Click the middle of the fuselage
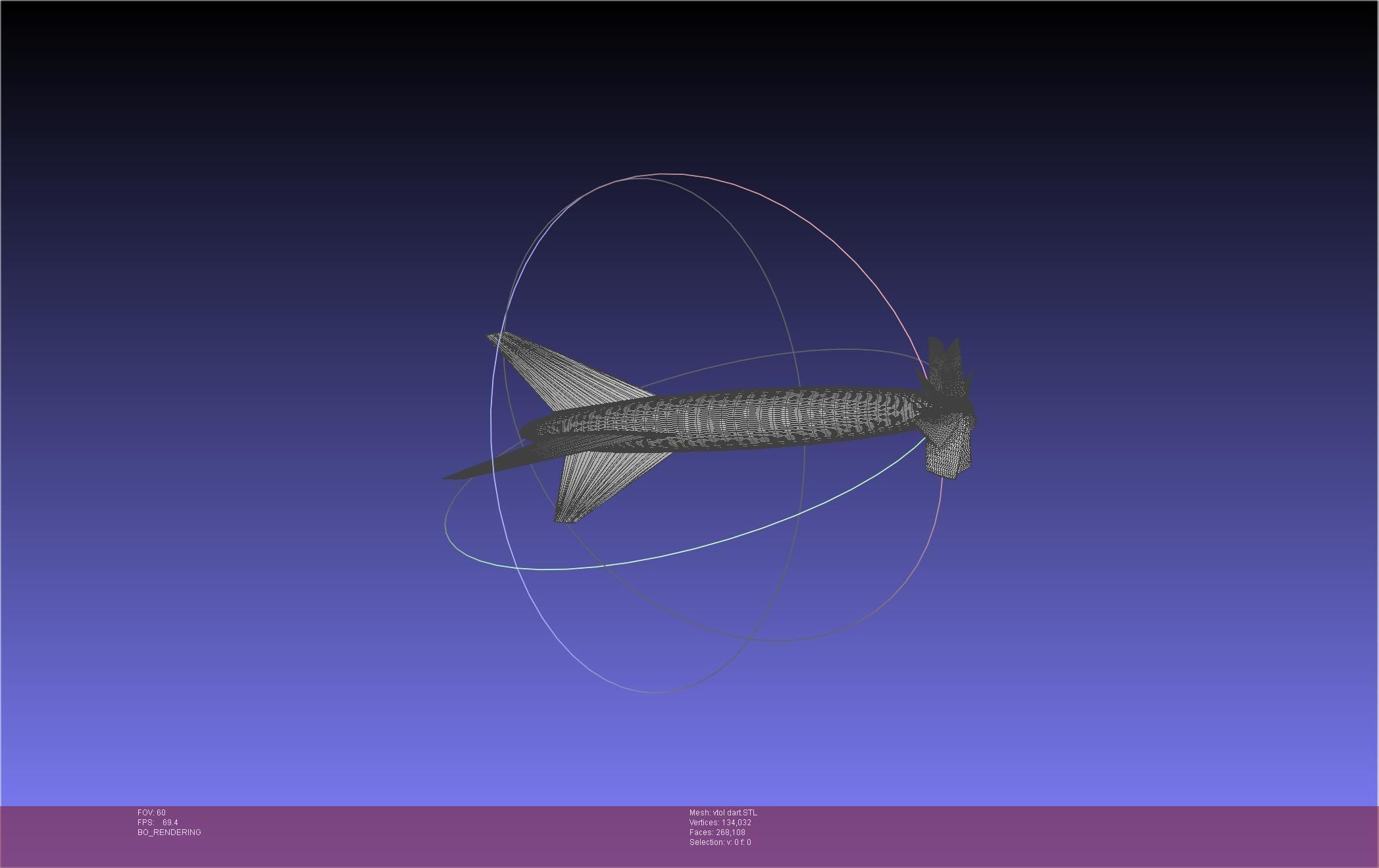 [724, 421]
